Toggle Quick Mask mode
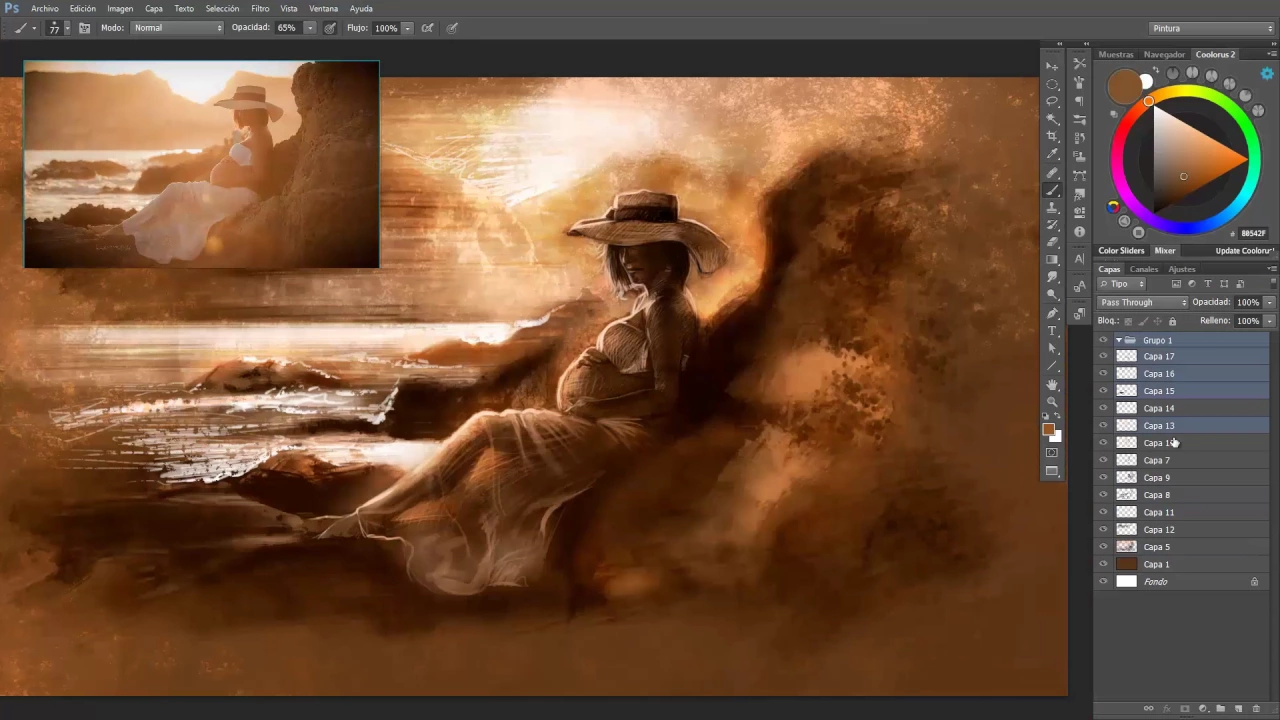 coord(1052,453)
